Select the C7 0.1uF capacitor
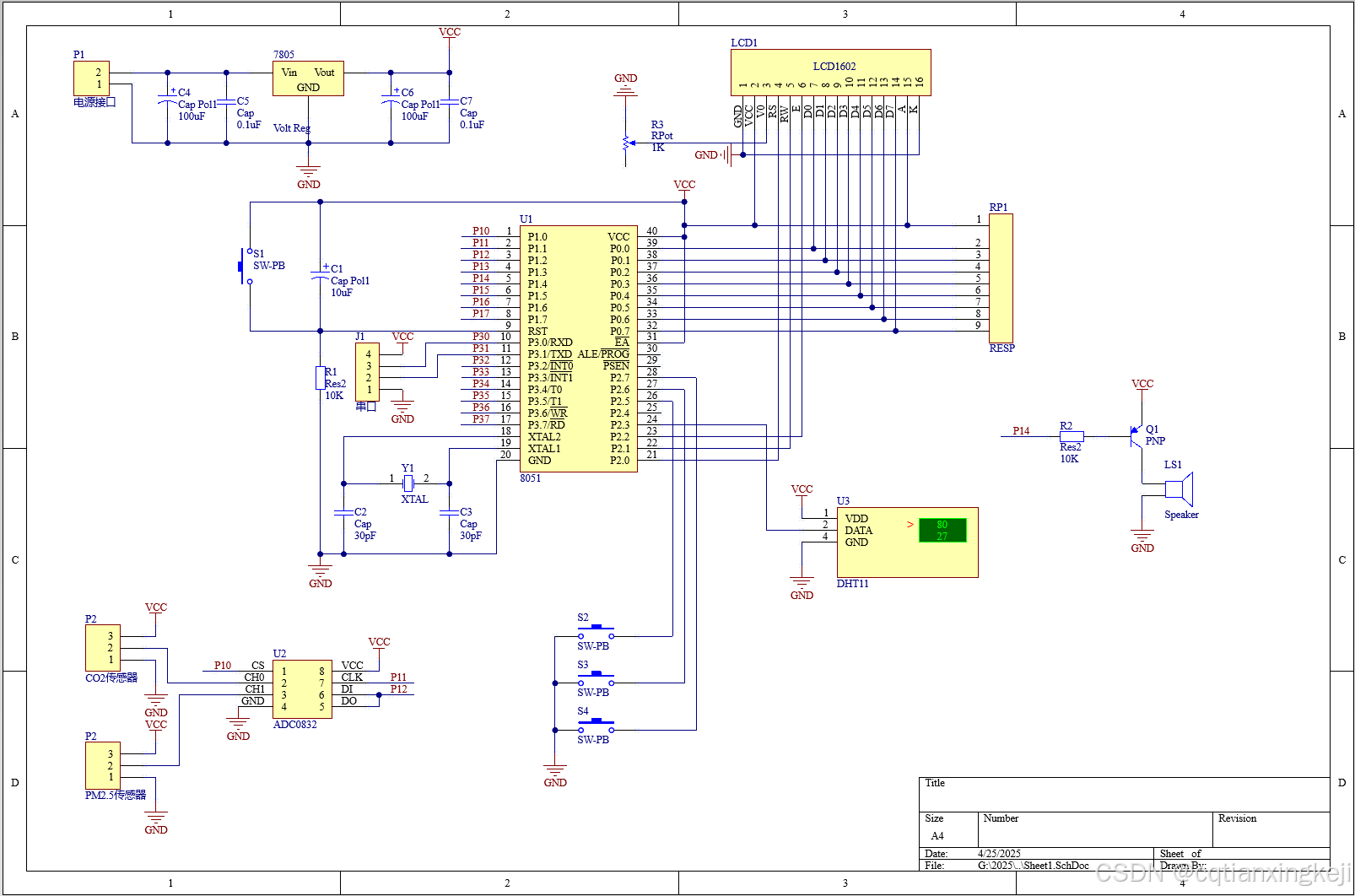The width and height of the screenshot is (1355, 896). tap(450, 102)
